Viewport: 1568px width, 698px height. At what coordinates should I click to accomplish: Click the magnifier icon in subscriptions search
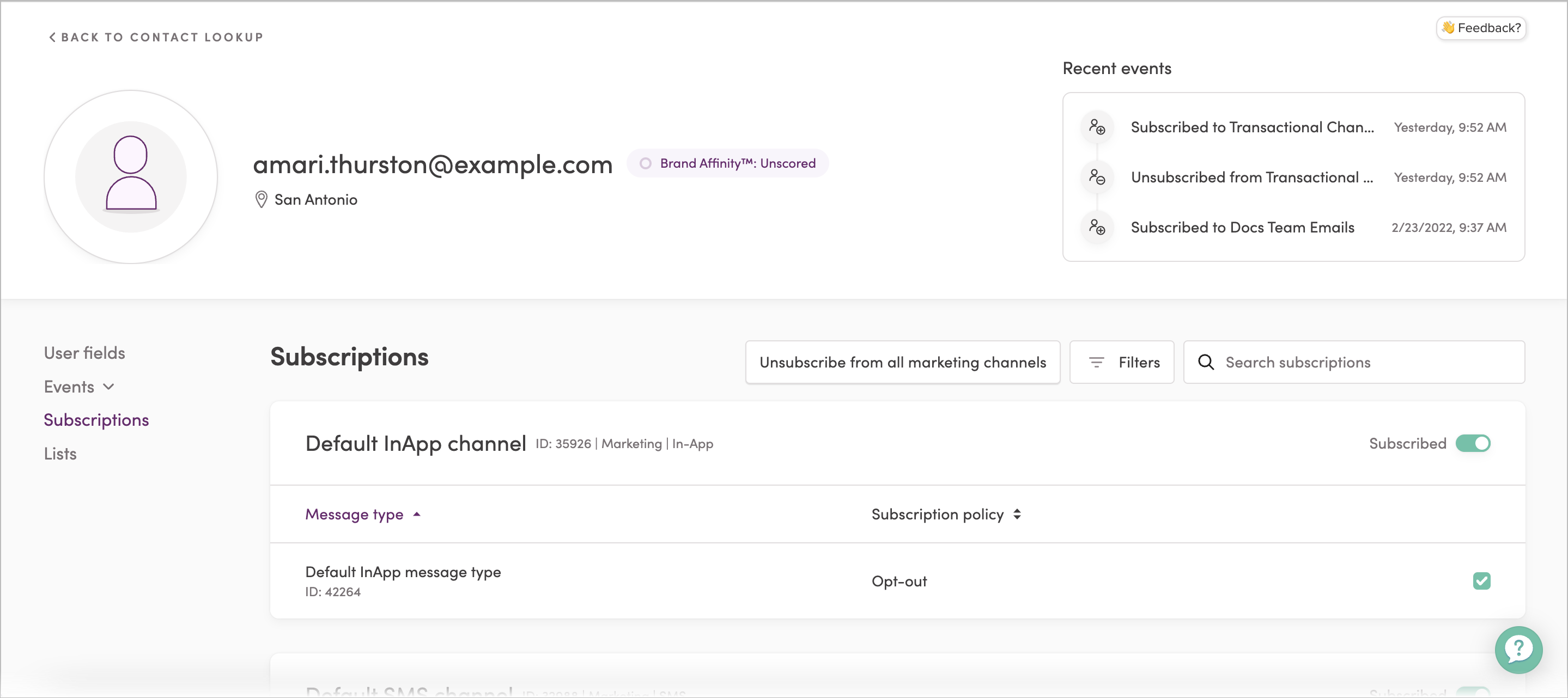click(1206, 362)
